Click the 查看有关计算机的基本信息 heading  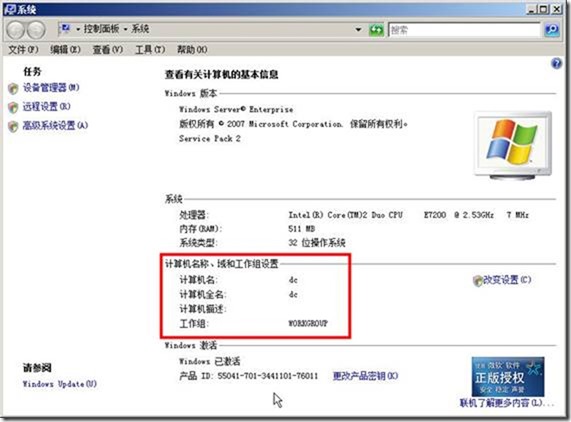(x=222, y=75)
